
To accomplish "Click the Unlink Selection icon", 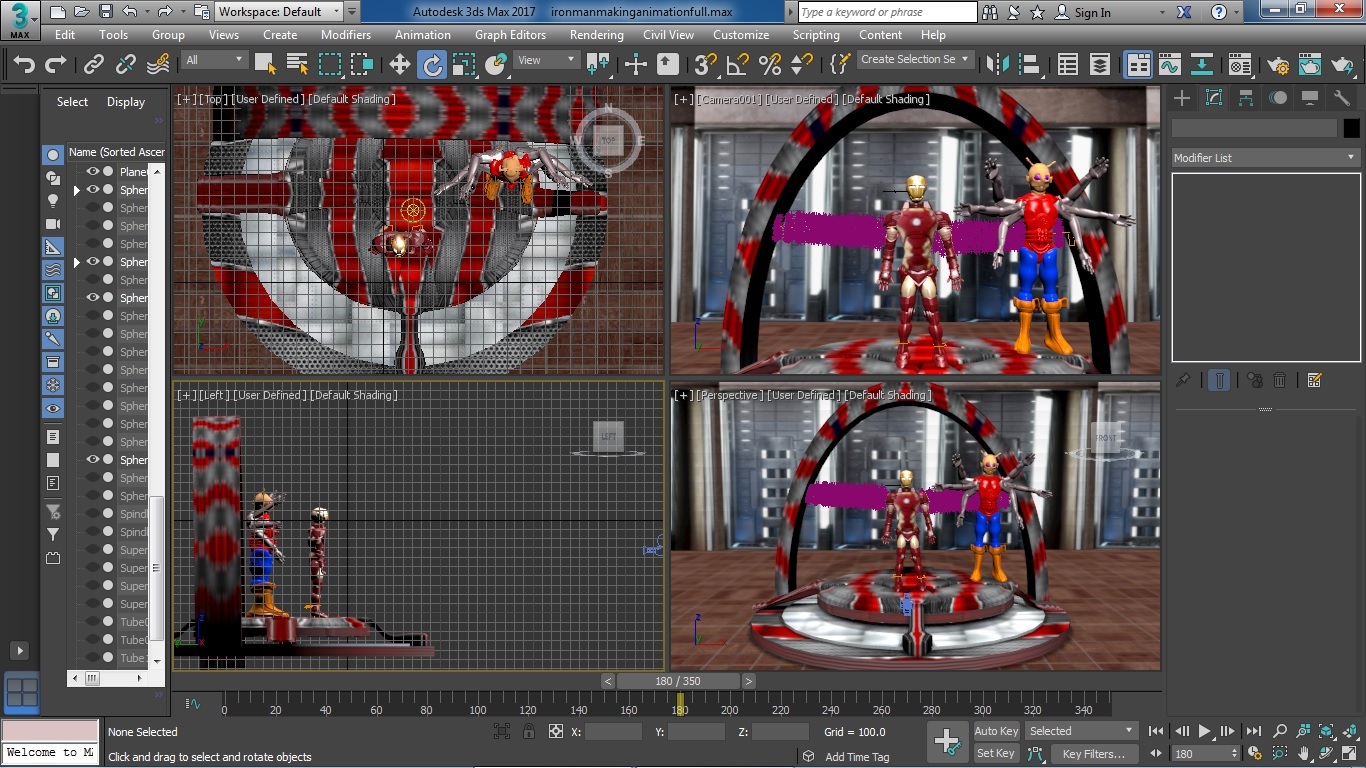I will tap(125, 65).
